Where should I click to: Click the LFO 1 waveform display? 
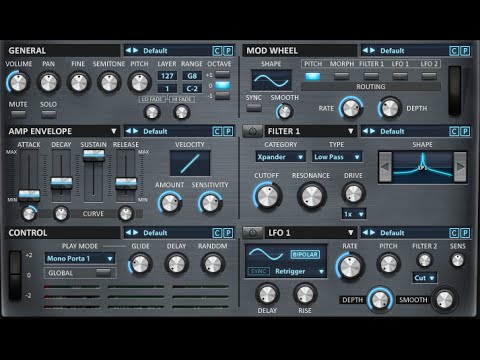point(267,254)
